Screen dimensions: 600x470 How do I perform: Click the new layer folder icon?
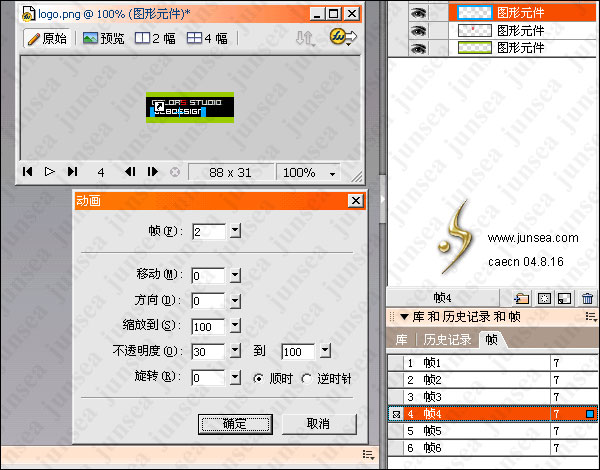click(521, 297)
